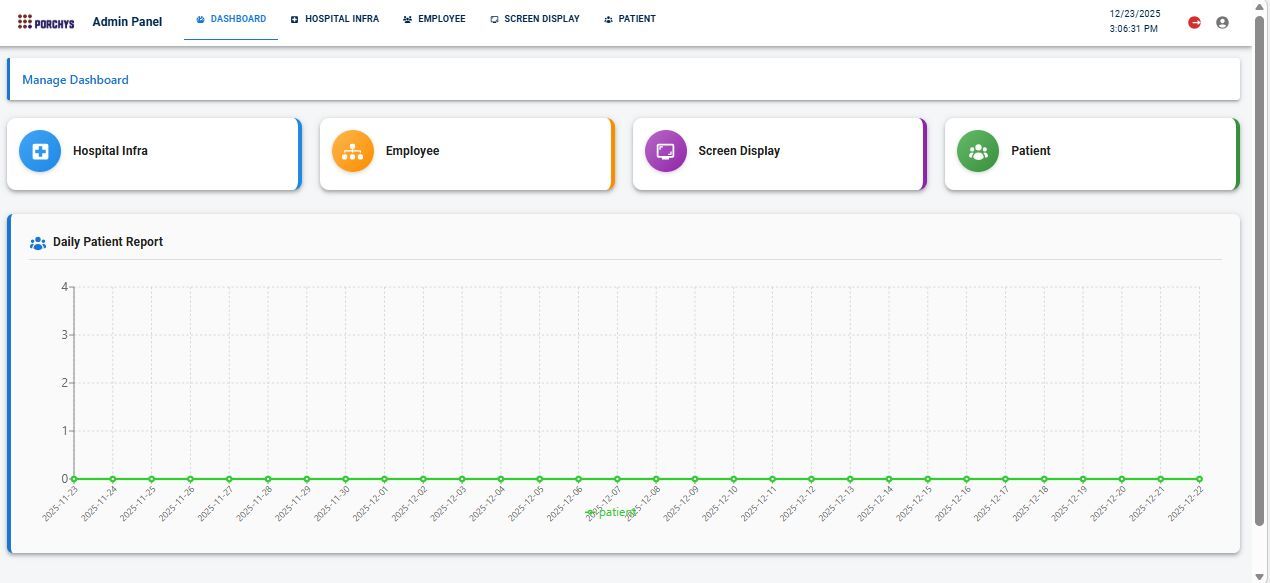Click the Daily Patient Report people icon

[x=38, y=243]
